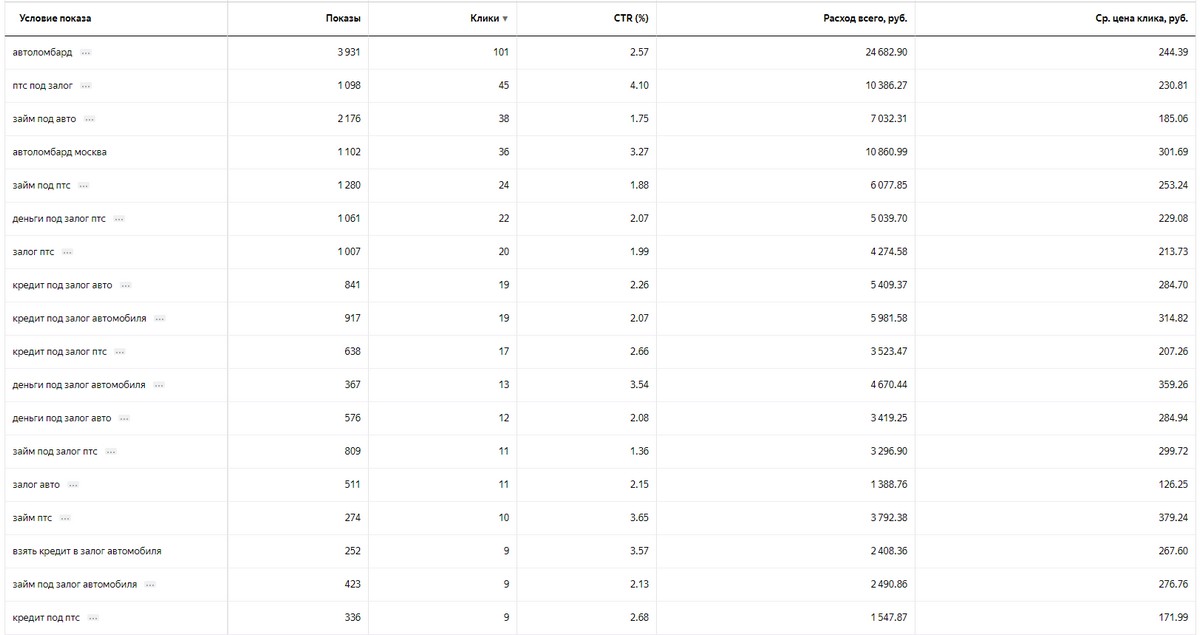This screenshot has width=1200, height=635.
Task: Open the ellipsis menu next to автоломбард
Action: [x=86, y=52]
